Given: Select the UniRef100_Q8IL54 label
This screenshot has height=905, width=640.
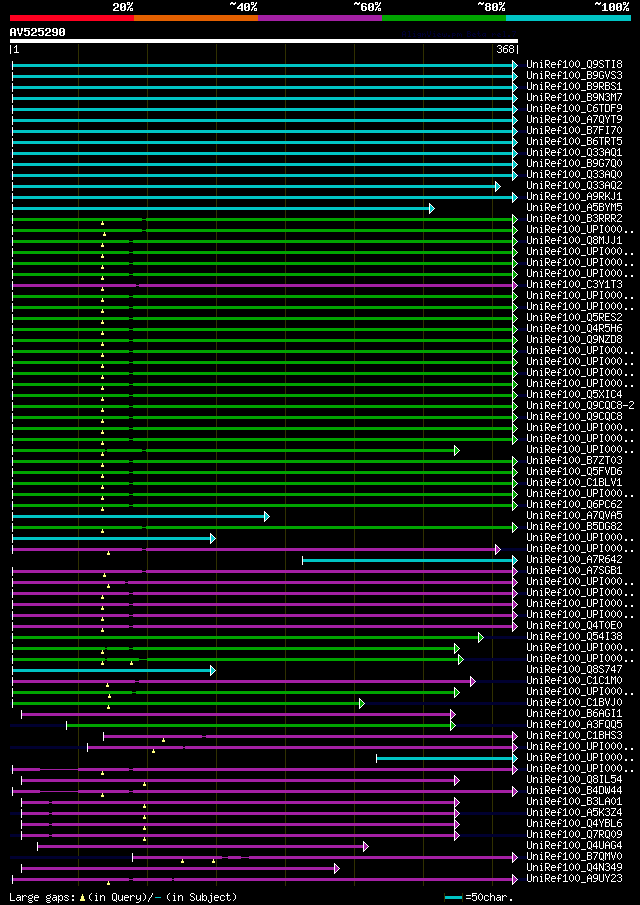Looking at the screenshot, I should (x=574, y=780).
